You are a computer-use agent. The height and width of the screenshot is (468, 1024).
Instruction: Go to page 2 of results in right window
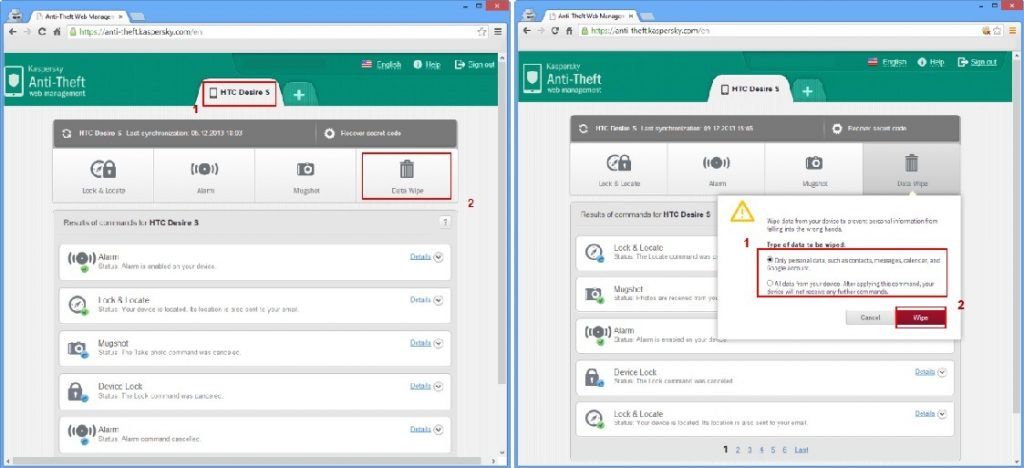[738, 450]
